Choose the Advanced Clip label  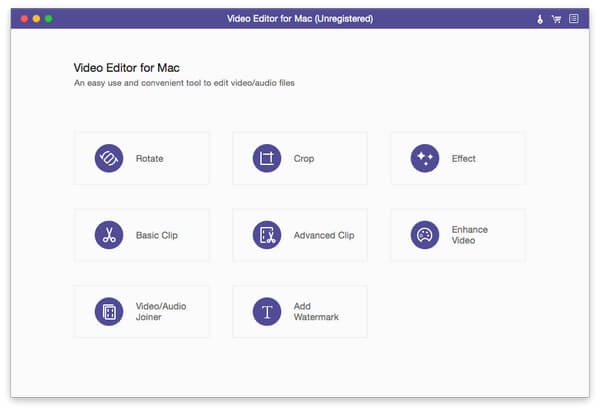click(x=324, y=235)
